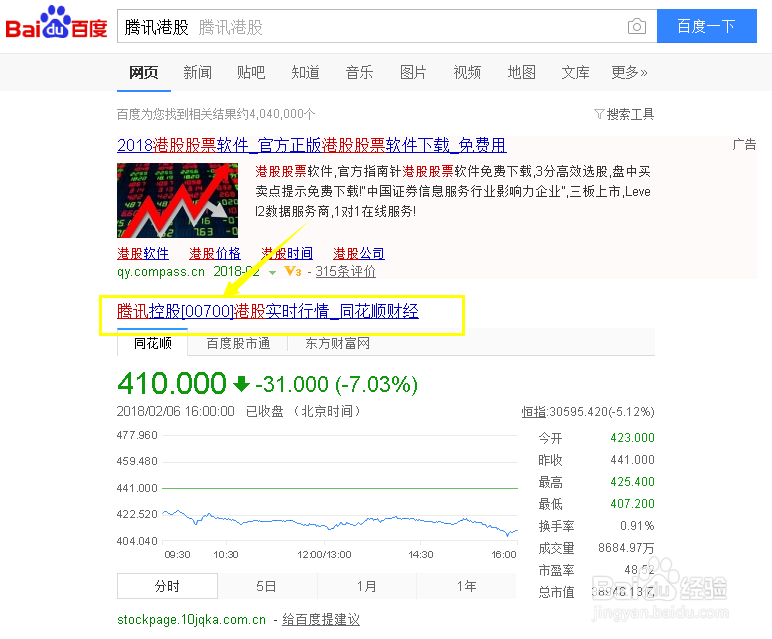
Task: Open camera image search icon
Action: click(637, 26)
